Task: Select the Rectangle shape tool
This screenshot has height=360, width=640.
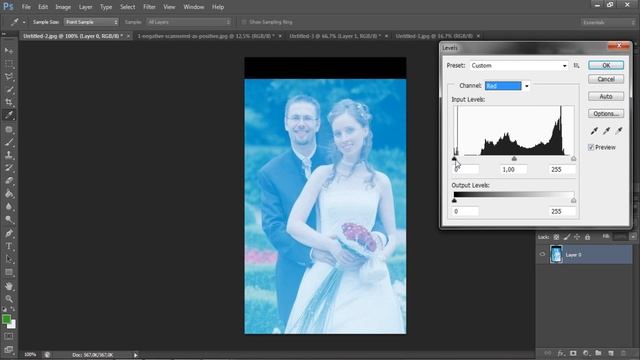Action: 9,272
